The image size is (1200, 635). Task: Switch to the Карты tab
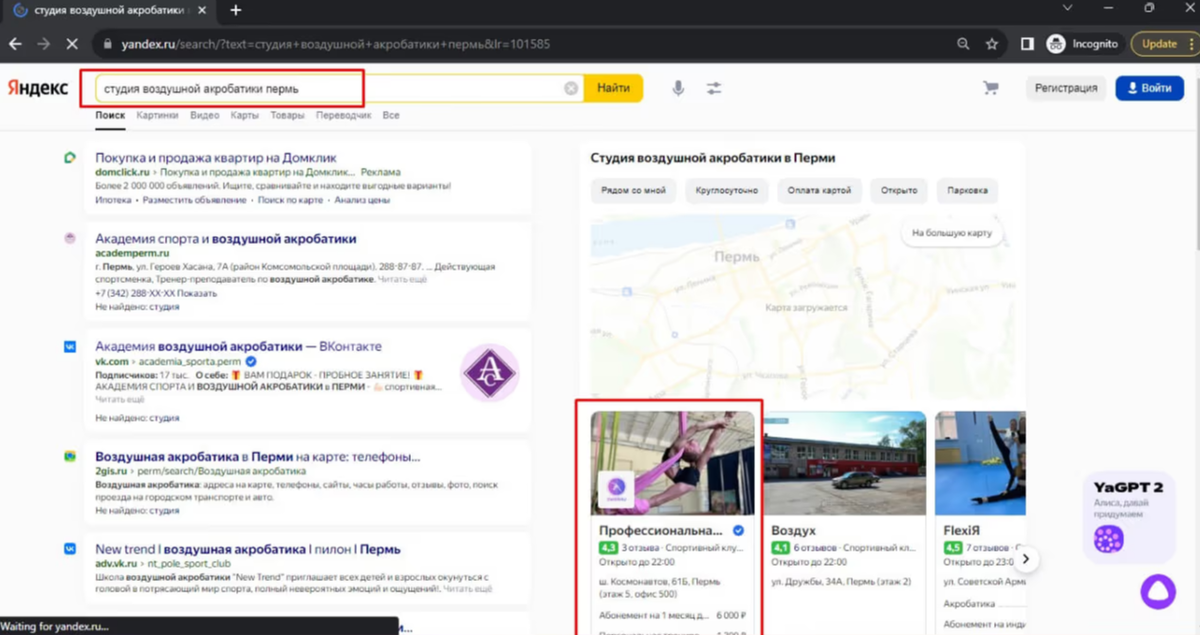[244, 115]
